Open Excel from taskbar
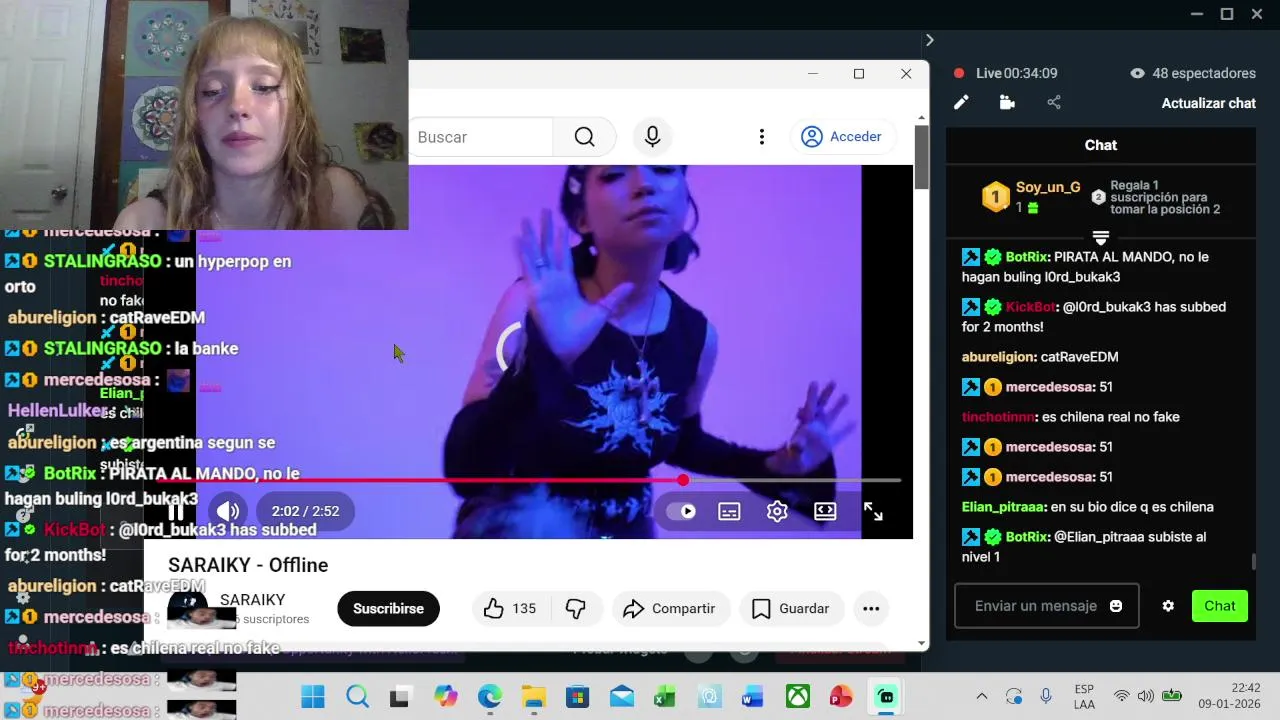1280x720 pixels. [665, 696]
